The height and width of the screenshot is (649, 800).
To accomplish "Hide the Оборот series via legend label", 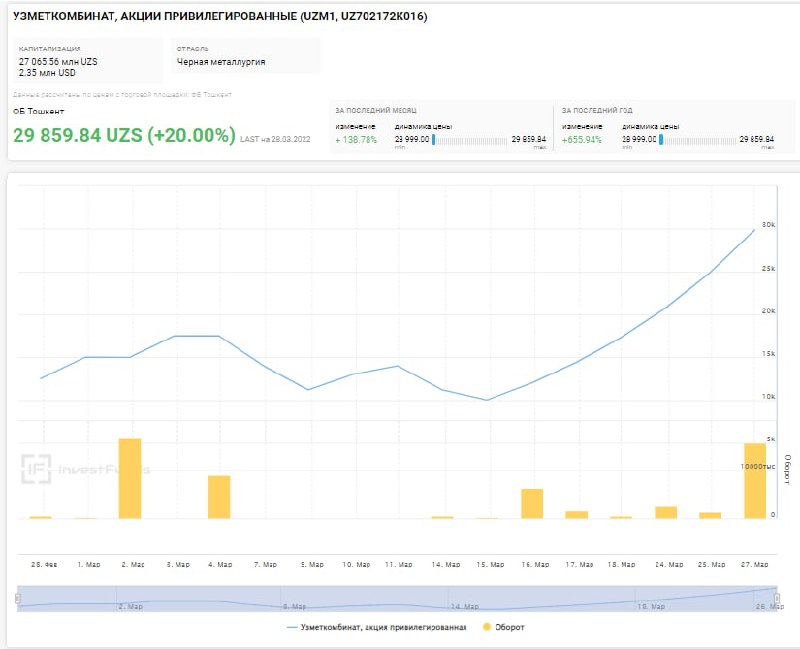I will point(509,627).
